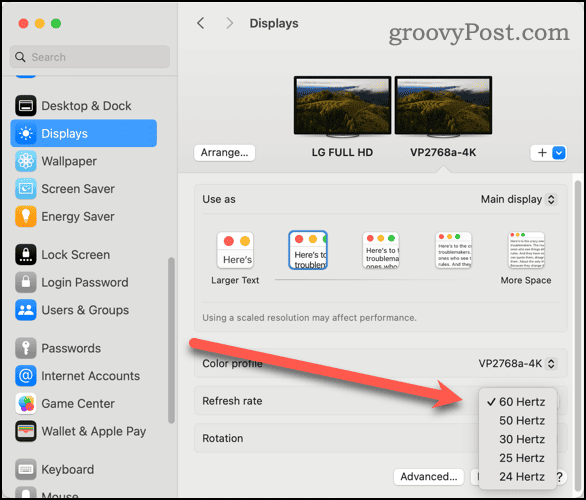Choose 60 Hertz refresh rate
The image size is (586, 500).
[518, 402]
